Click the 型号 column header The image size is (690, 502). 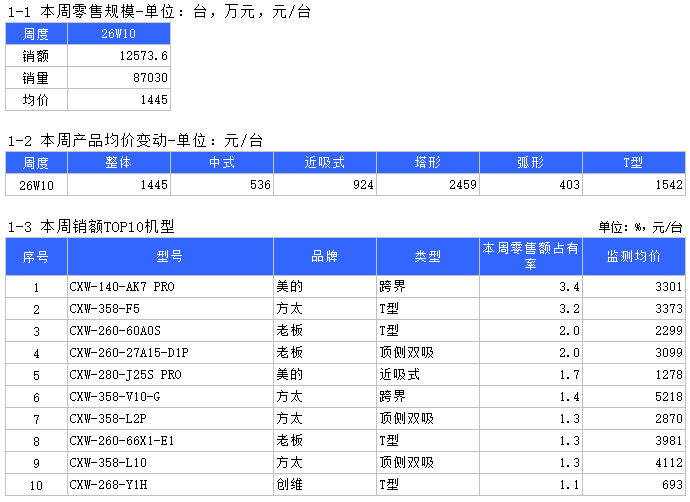point(170,257)
